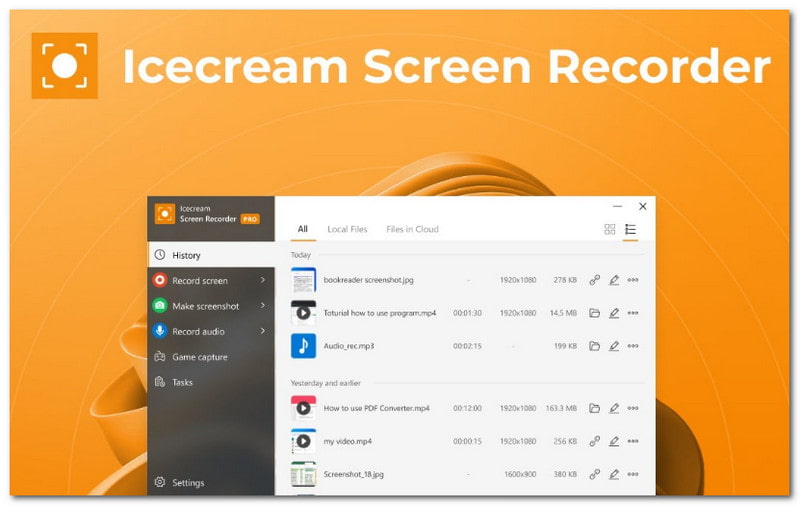This screenshot has height=506, width=800.
Task: Switch to the Local Files tab
Action: [x=347, y=229]
